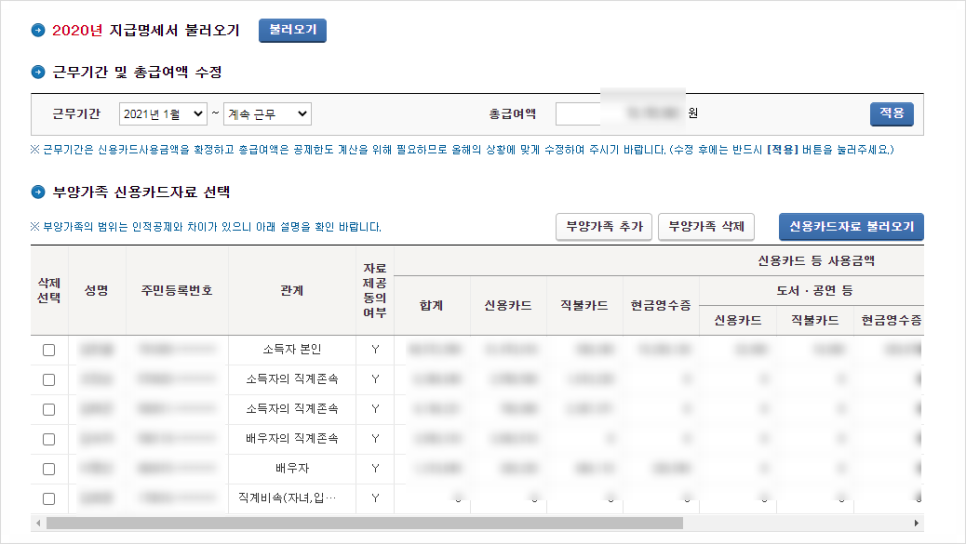966x544 pixels.
Task: Click the 합계 column header
Action: click(x=431, y=306)
